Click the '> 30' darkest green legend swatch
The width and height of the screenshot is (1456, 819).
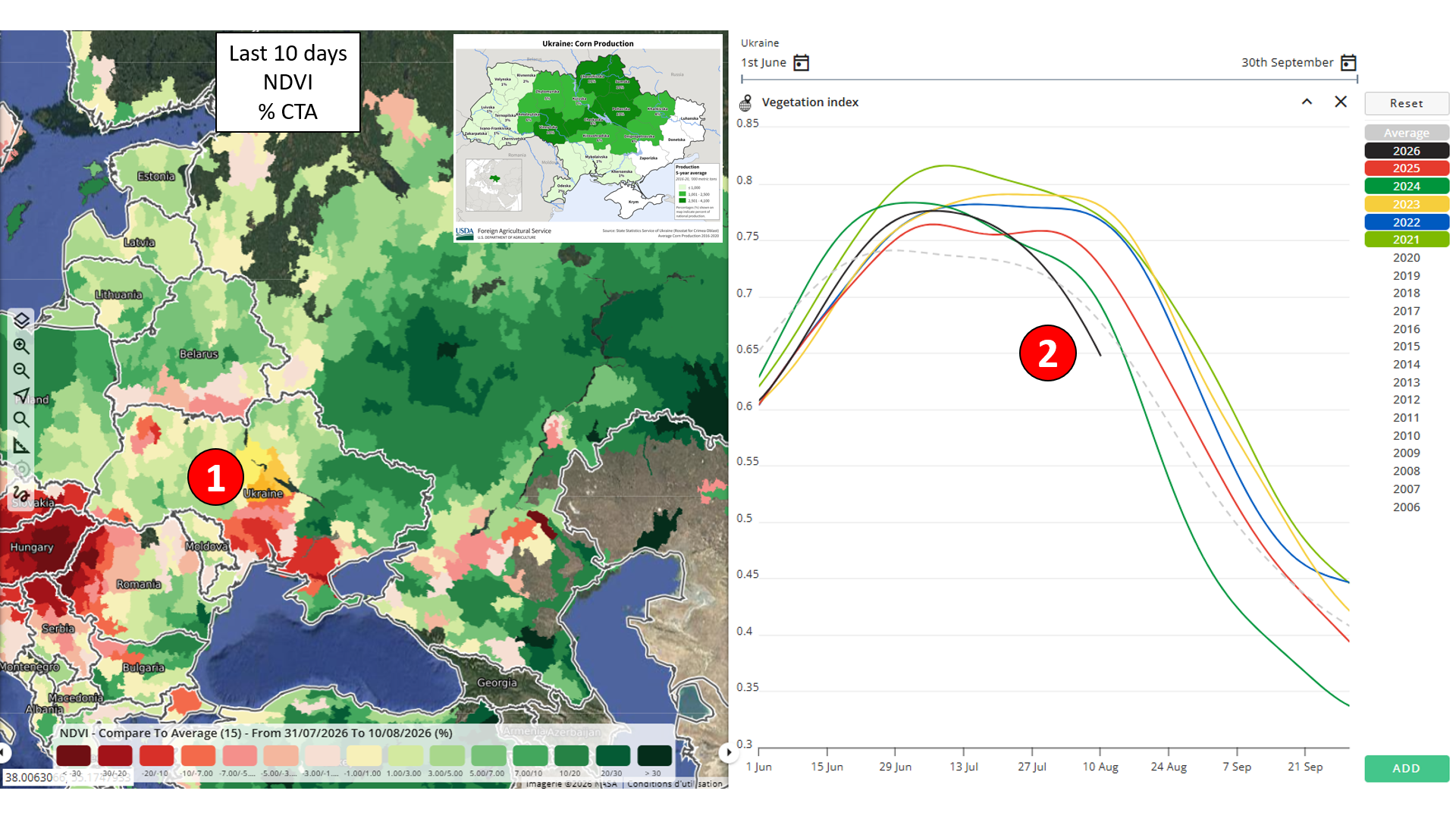[x=654, y=755]
